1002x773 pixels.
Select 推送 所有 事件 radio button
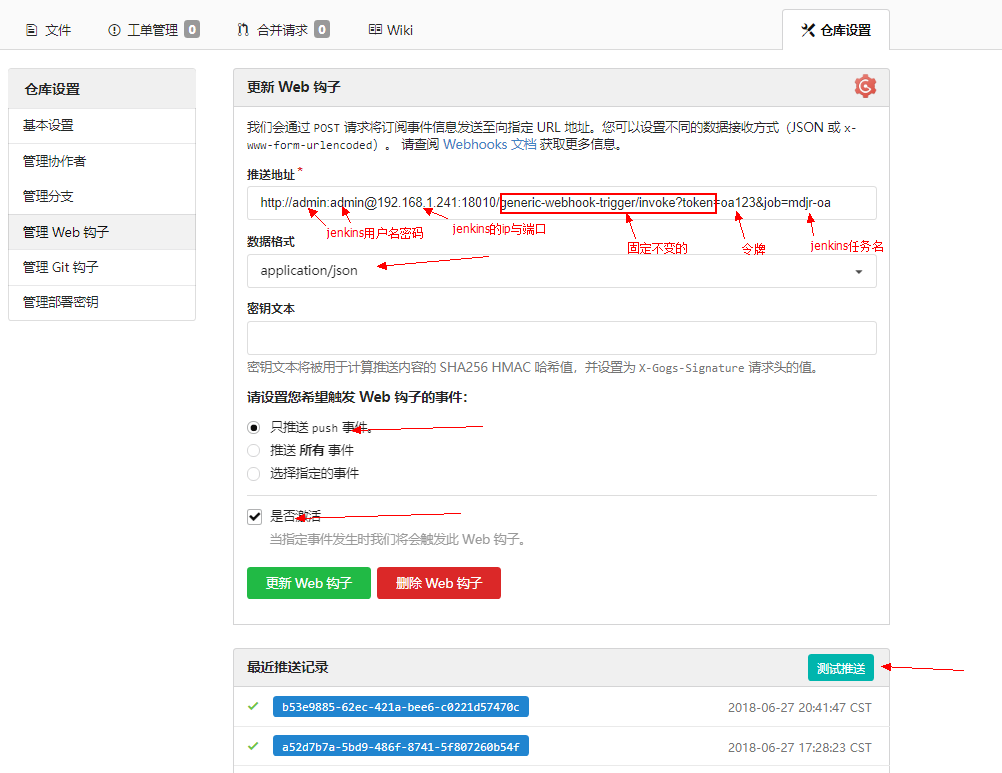pos(254,450)
